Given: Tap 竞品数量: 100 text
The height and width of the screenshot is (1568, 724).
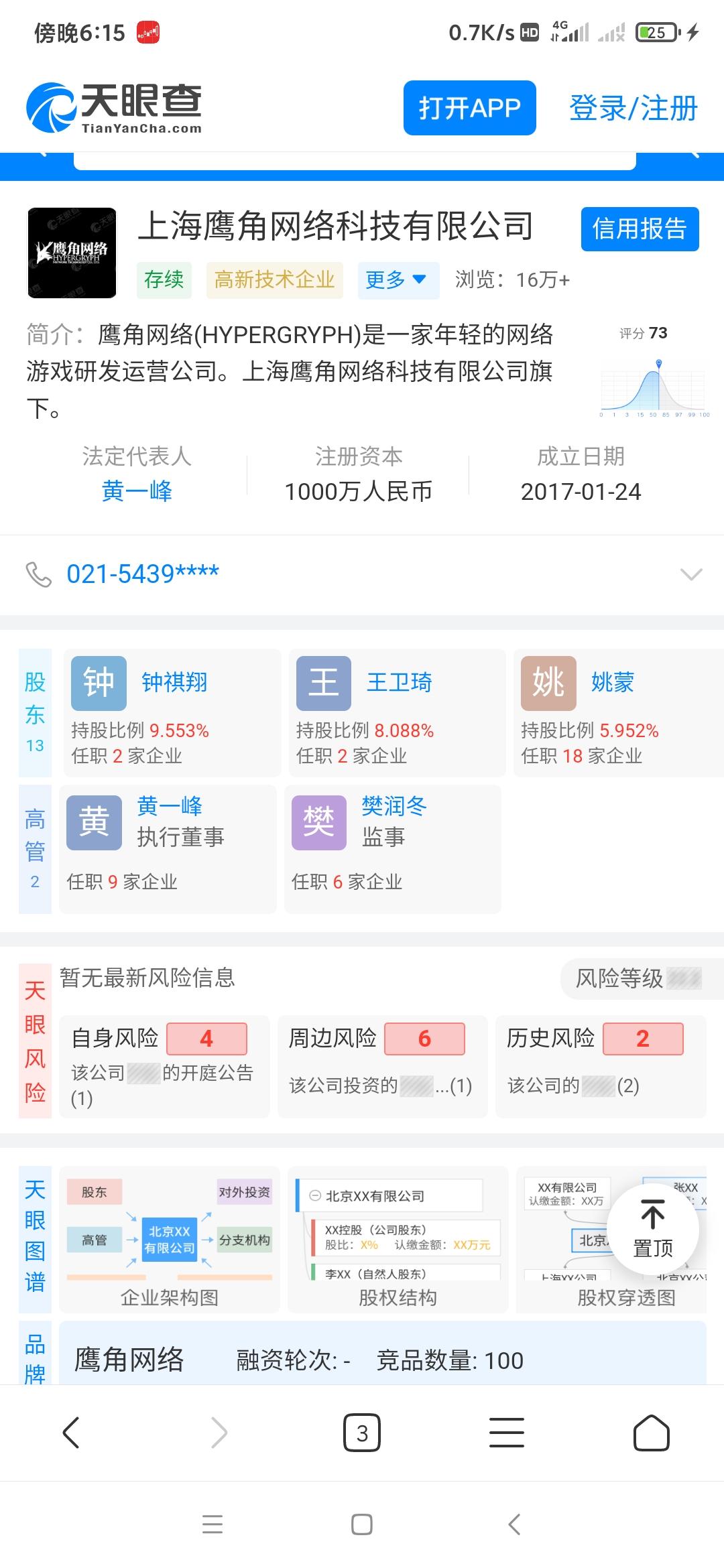Looking at the screenshot, I should [x=450, y=1361].
